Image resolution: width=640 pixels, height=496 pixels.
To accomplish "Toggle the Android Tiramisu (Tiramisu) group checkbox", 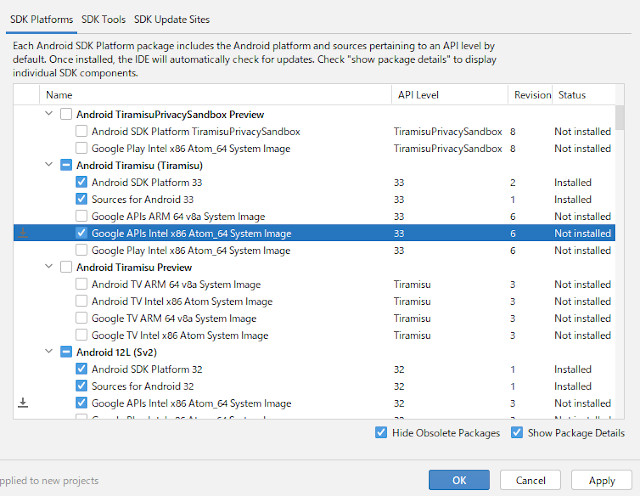I will pyautogui.click(x=66, y=165).
